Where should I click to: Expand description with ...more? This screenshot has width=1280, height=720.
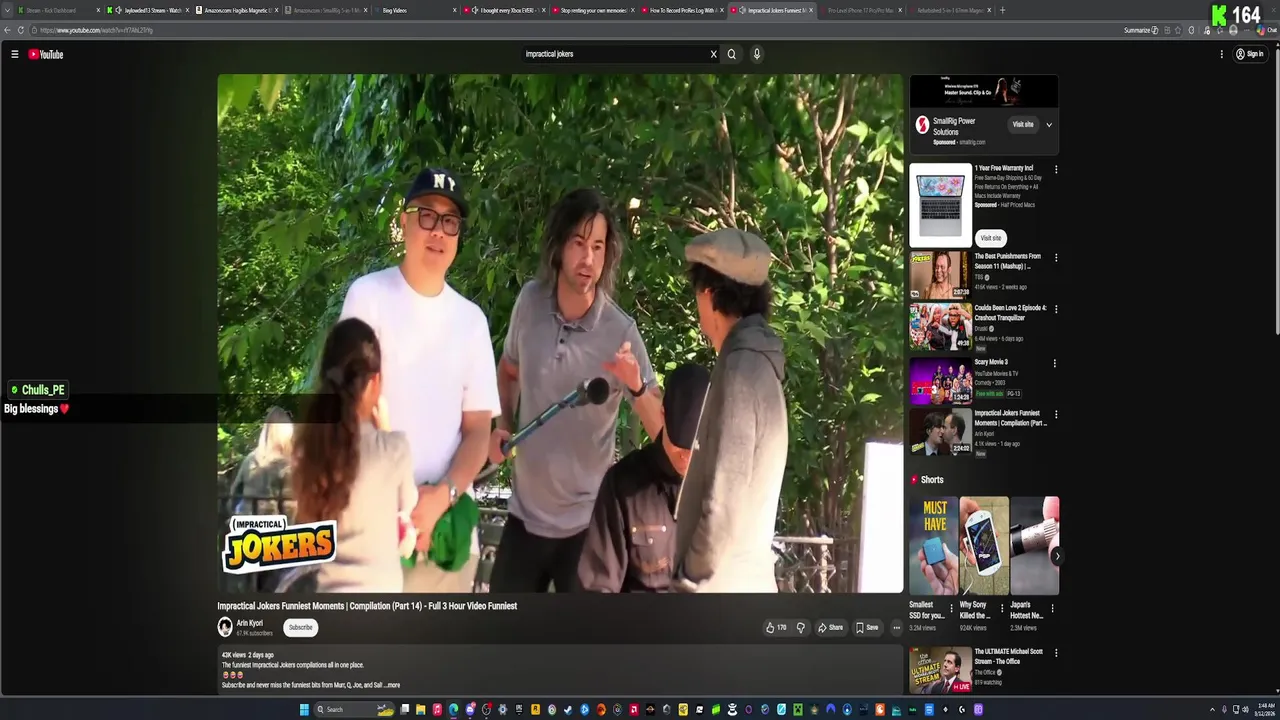pyautogui.click(x=392, y=685)
